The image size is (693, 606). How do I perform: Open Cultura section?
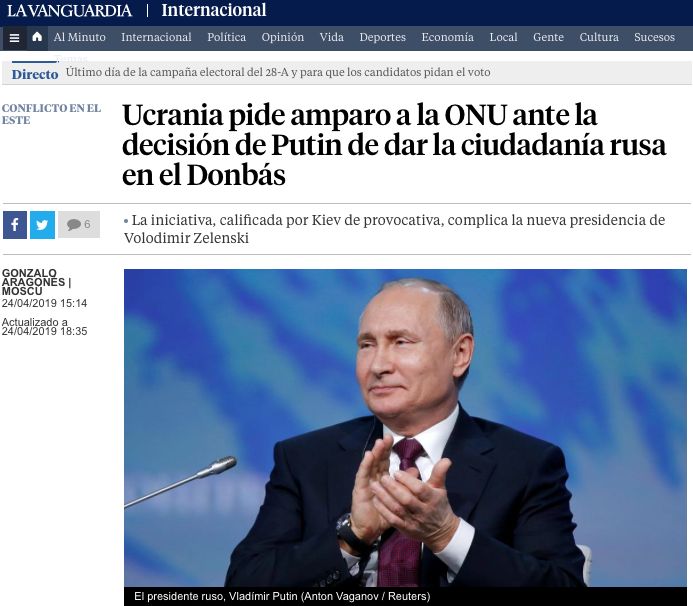click(599, 37)
